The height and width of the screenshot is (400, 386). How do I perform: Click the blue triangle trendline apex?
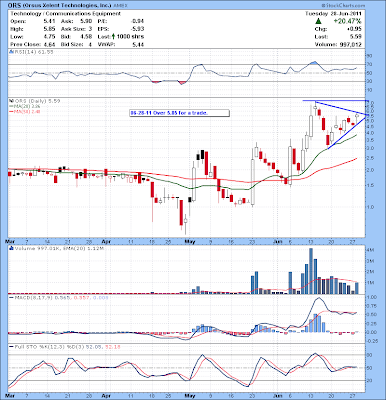[x=367, y=115]
